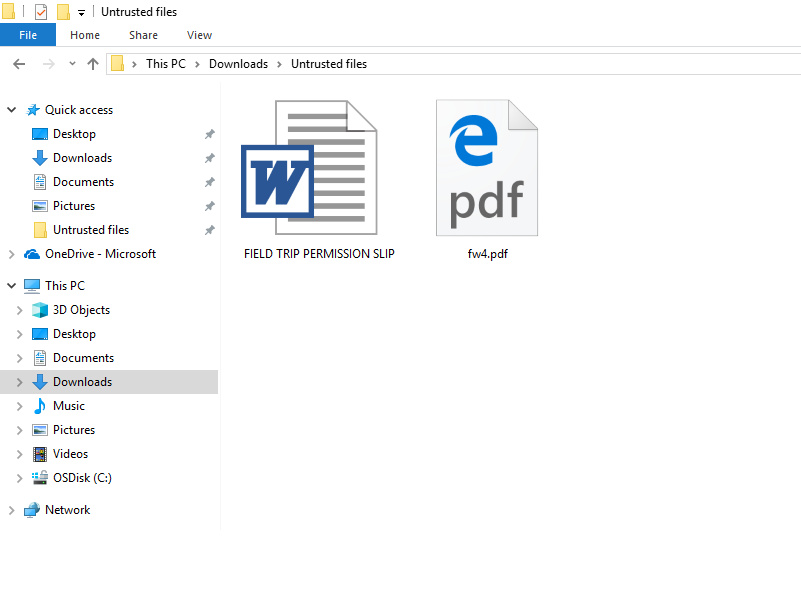Click Downloads in the address bar path
This screenshot has width=801, height=613.
click(238, 63)
